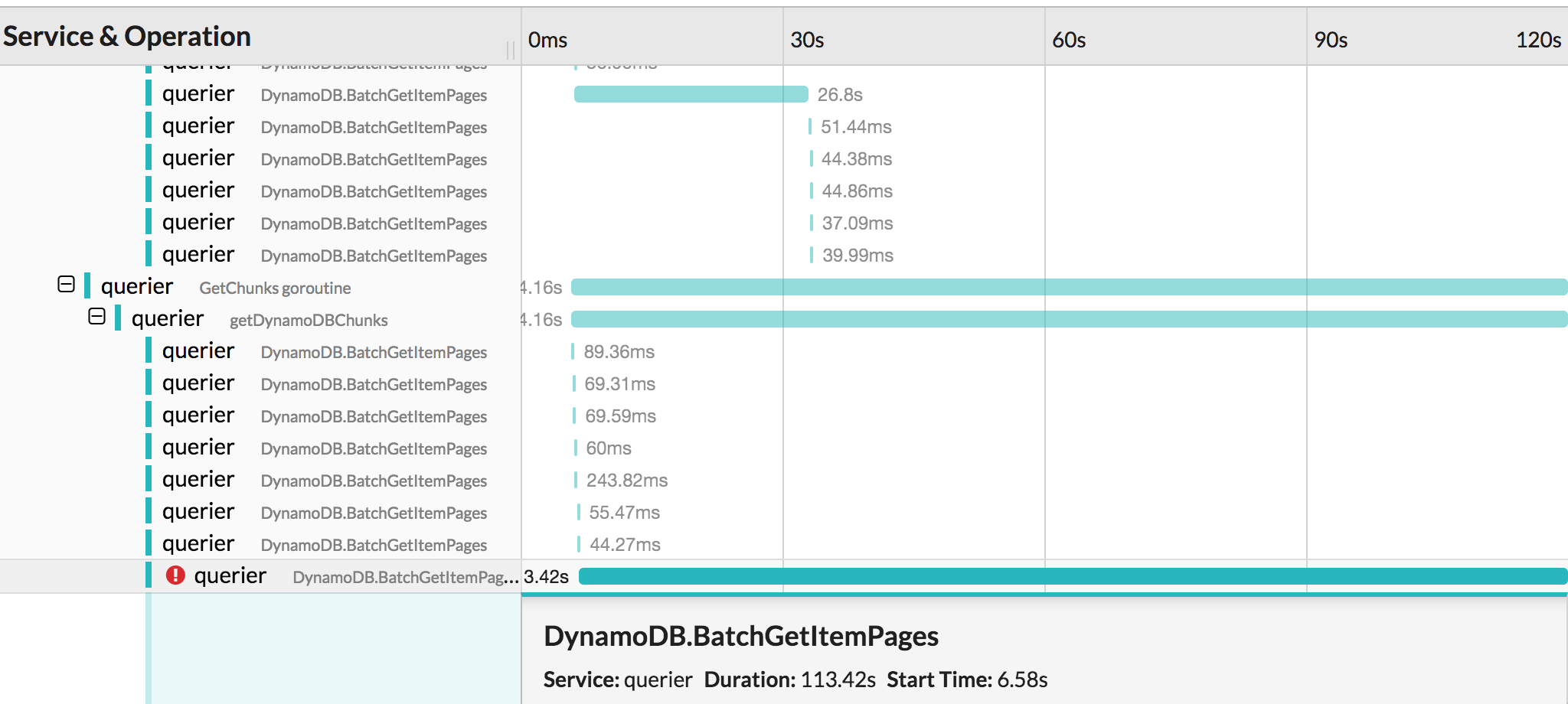Open the span row with 37.09ms duration
Screen dimensions: 1568x704
tap(784, 223)
